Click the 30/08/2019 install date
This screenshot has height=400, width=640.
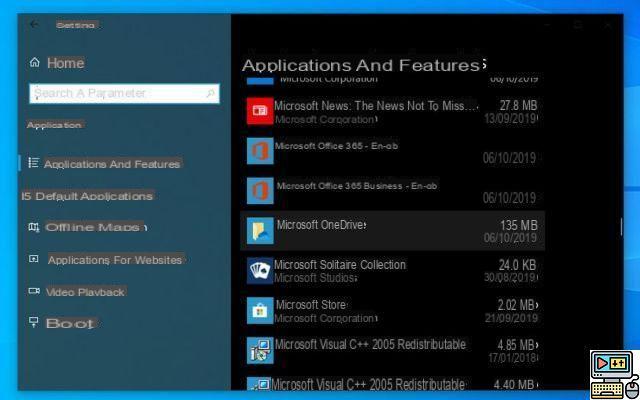[510, 278]
